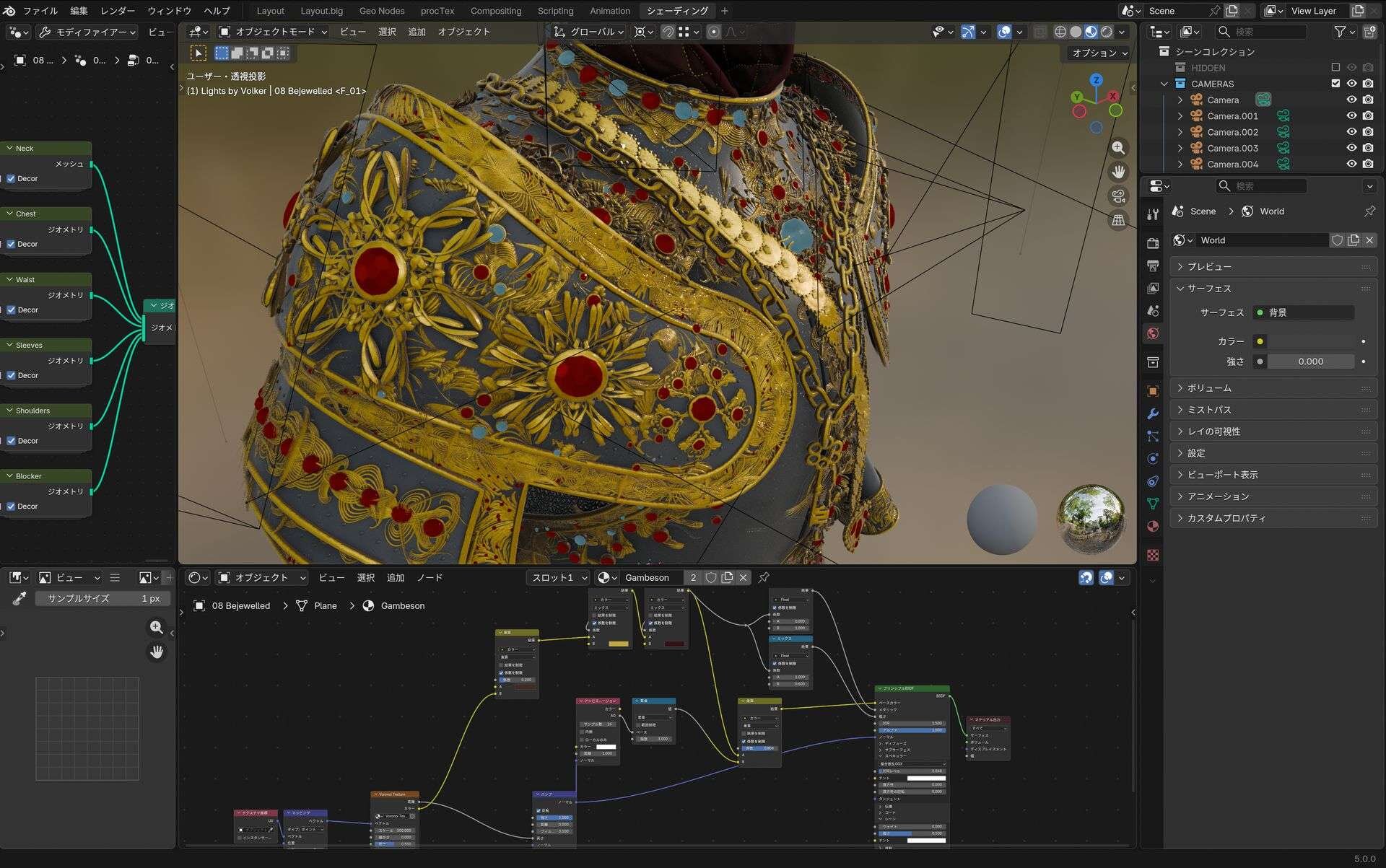Screen dimensions: 1386x868
Task: Open the Modifier properties wrench tab
Action: [1153, 413]
